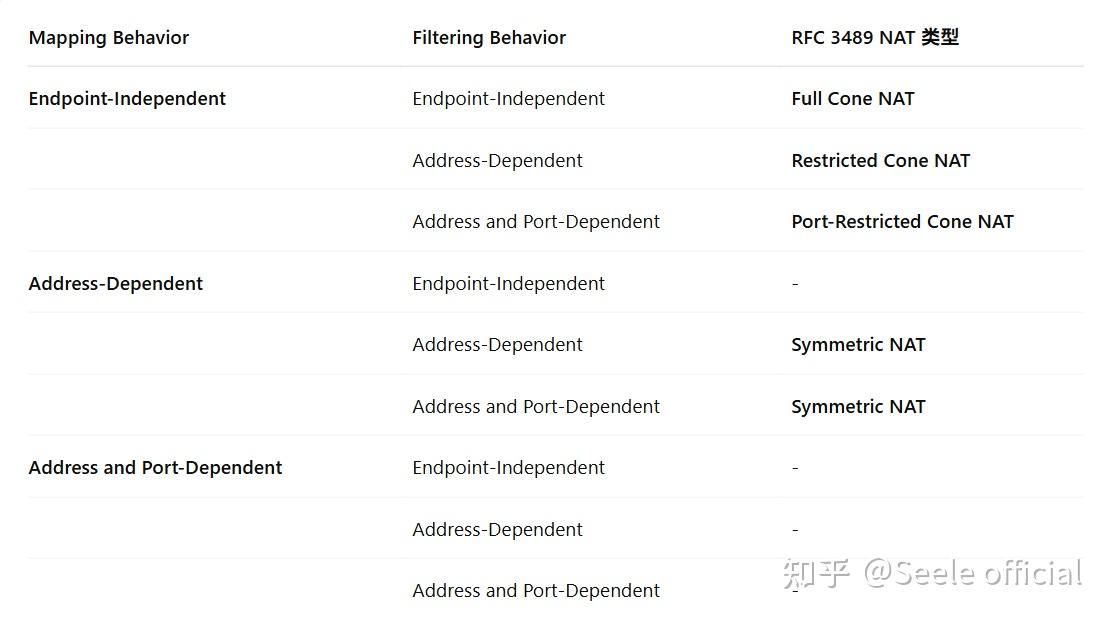Screen dimensions: 1111x620
Task: Select the bold Address and Port-Dependent mapping cell
Action: (155, 468)
